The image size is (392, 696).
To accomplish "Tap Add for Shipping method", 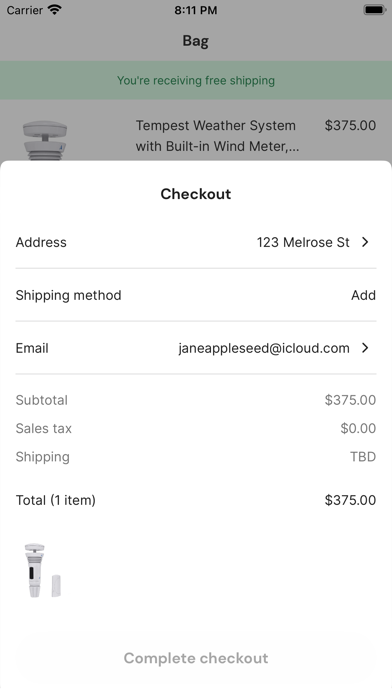I will coord(363,295).
